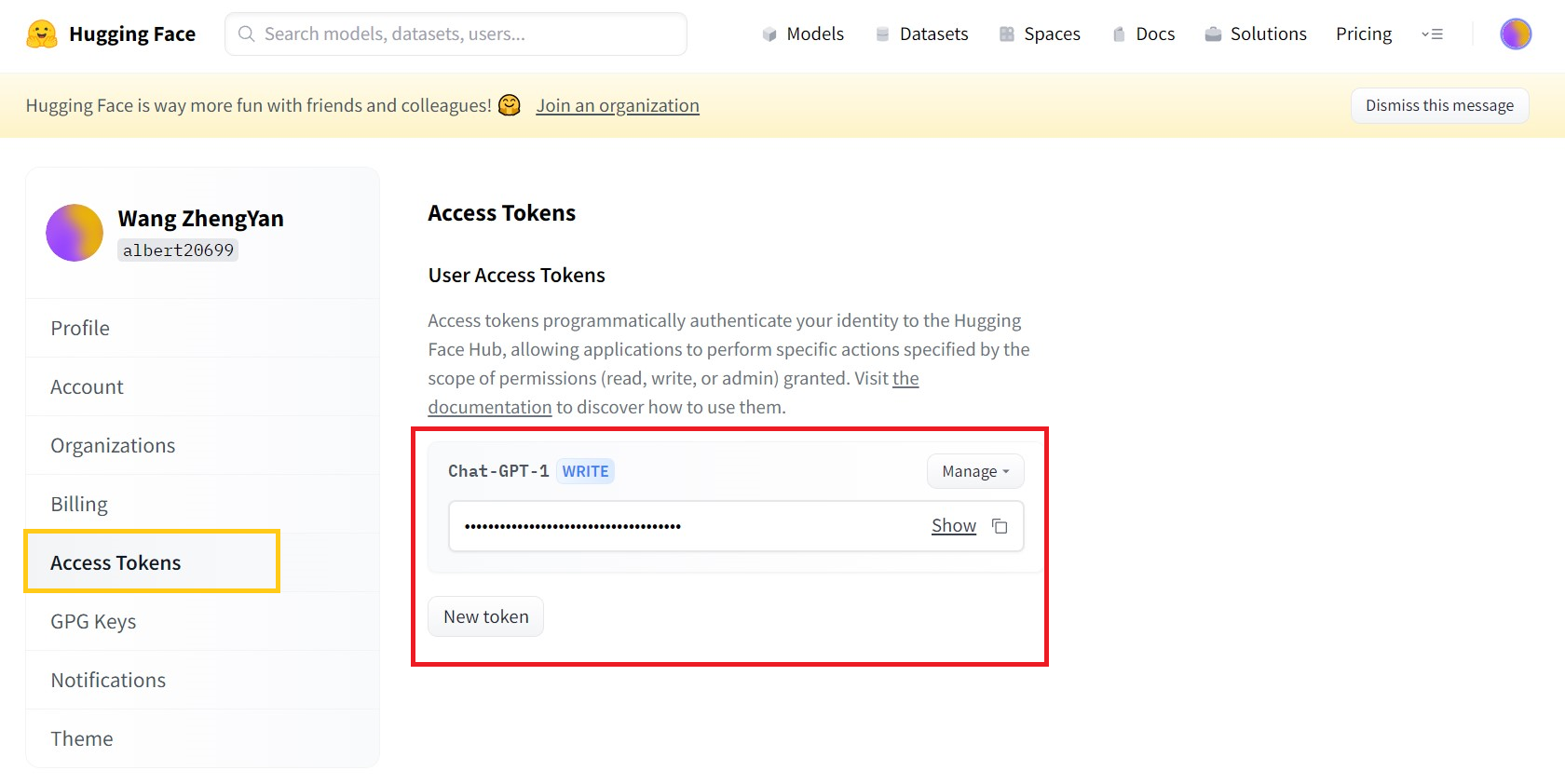Open Datasets in the top navigation
The width and height of the screenshot is (1565, 784).
(922, 34)
